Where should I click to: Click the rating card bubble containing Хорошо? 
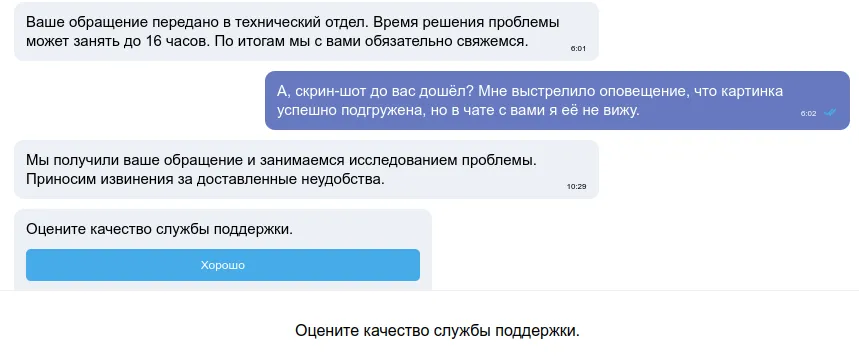click(223, 250)
